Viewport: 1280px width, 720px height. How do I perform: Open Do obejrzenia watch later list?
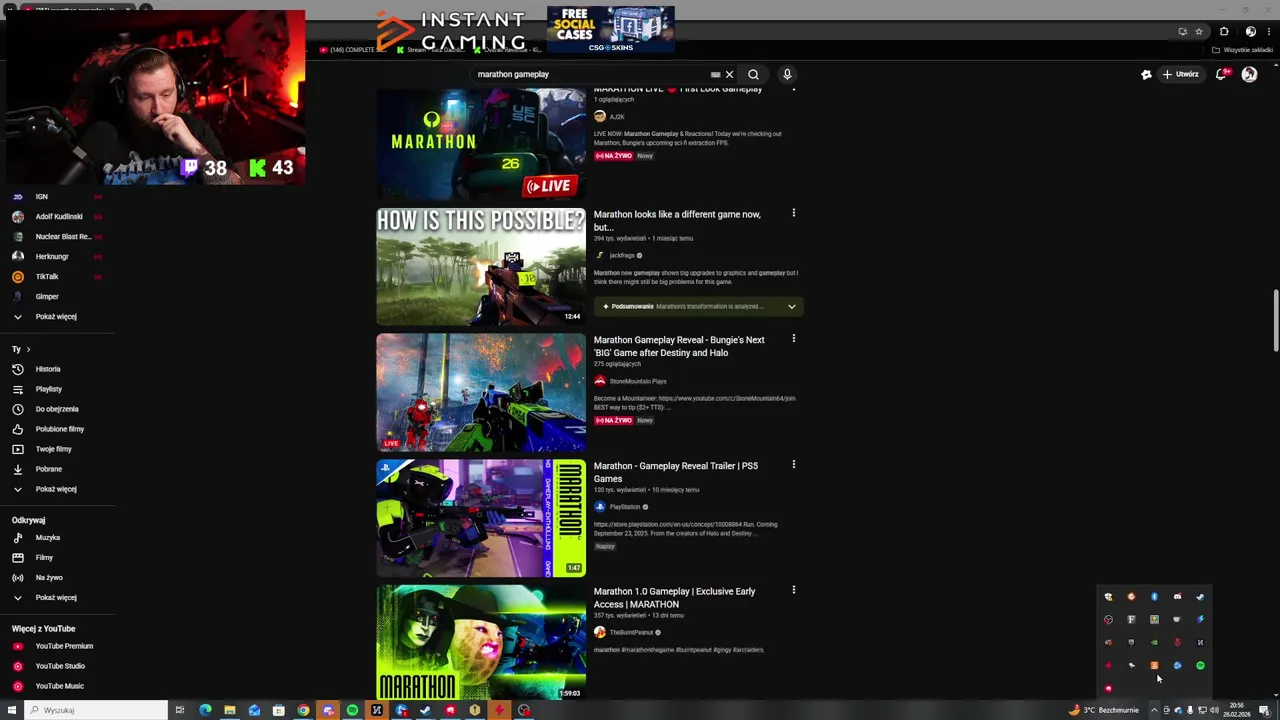click(56, 409)
